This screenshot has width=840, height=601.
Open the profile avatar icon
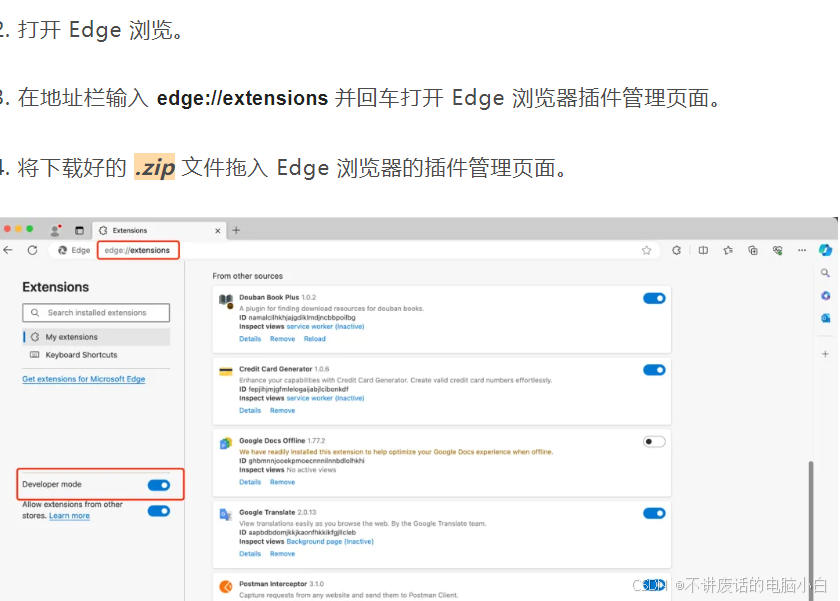coord(55,230)
